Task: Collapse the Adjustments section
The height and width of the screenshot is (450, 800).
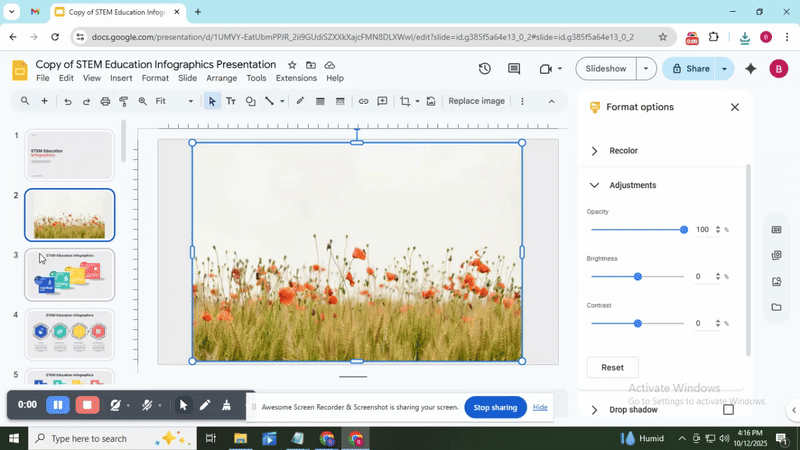Action: pyautogui.click(x=594, y=185)
